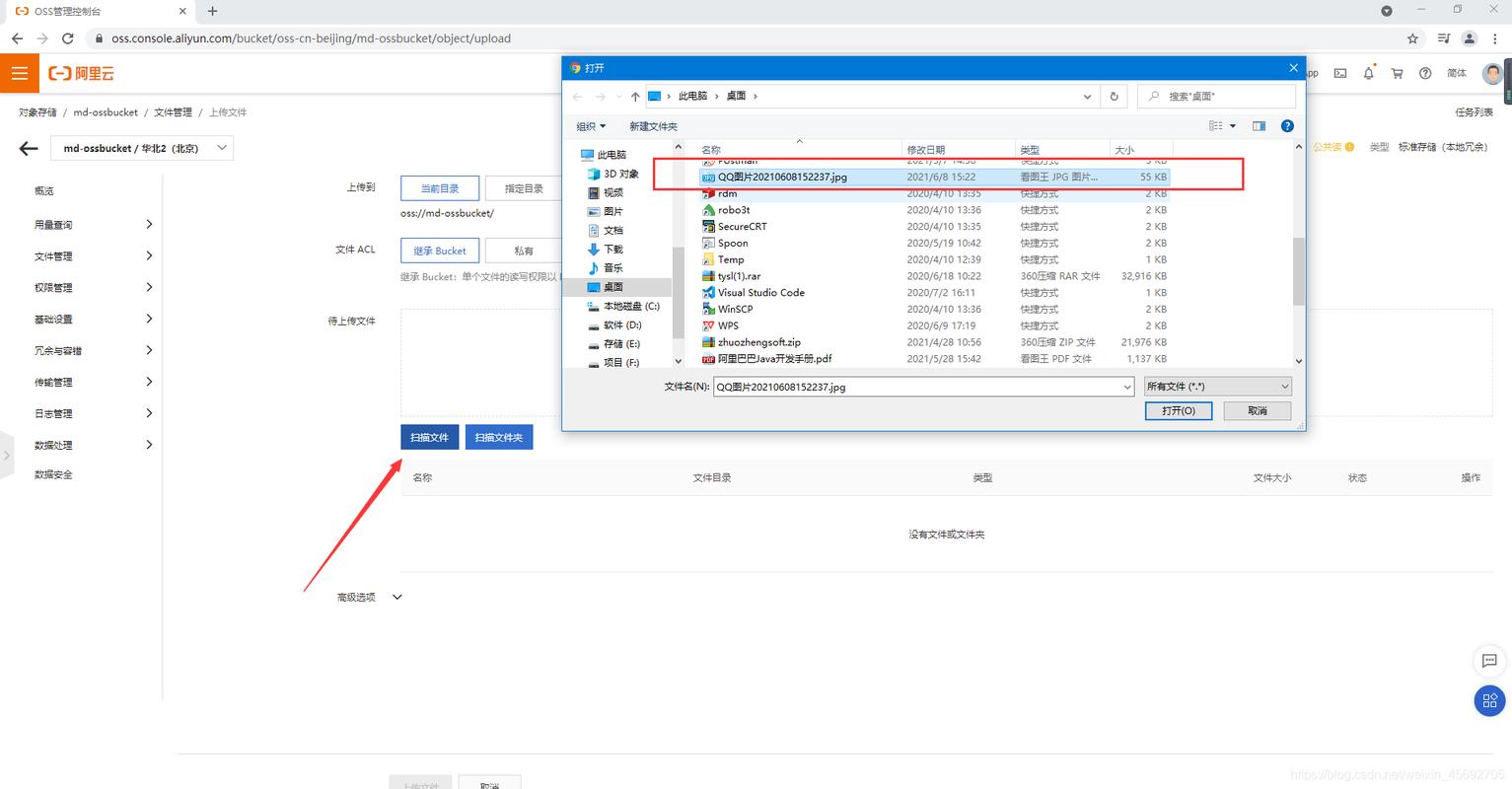
Task: Select Visual Studio Code shortcut
Action: (760, 293)
